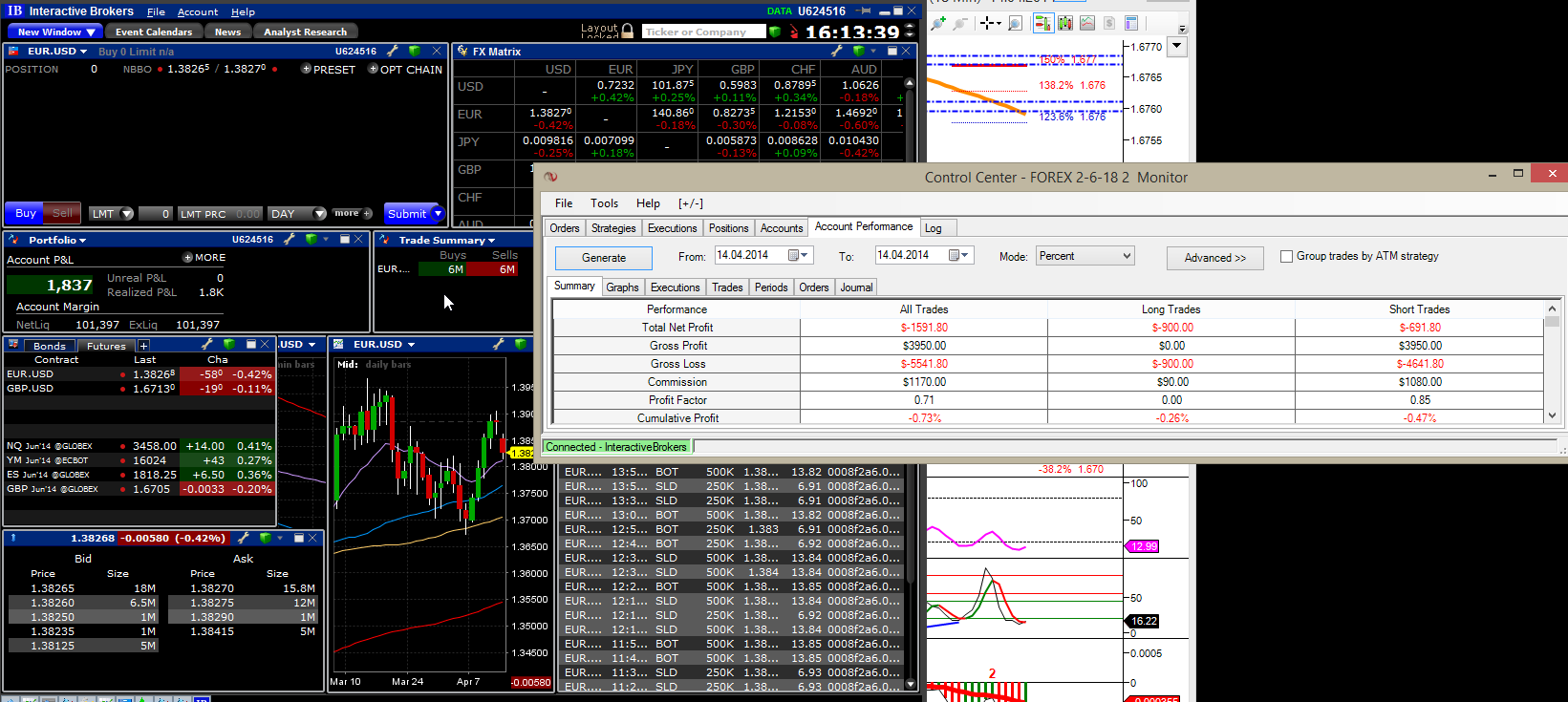Open Analyst Research
Viewport: 1568px width, 702px height.
pos(305,32)
